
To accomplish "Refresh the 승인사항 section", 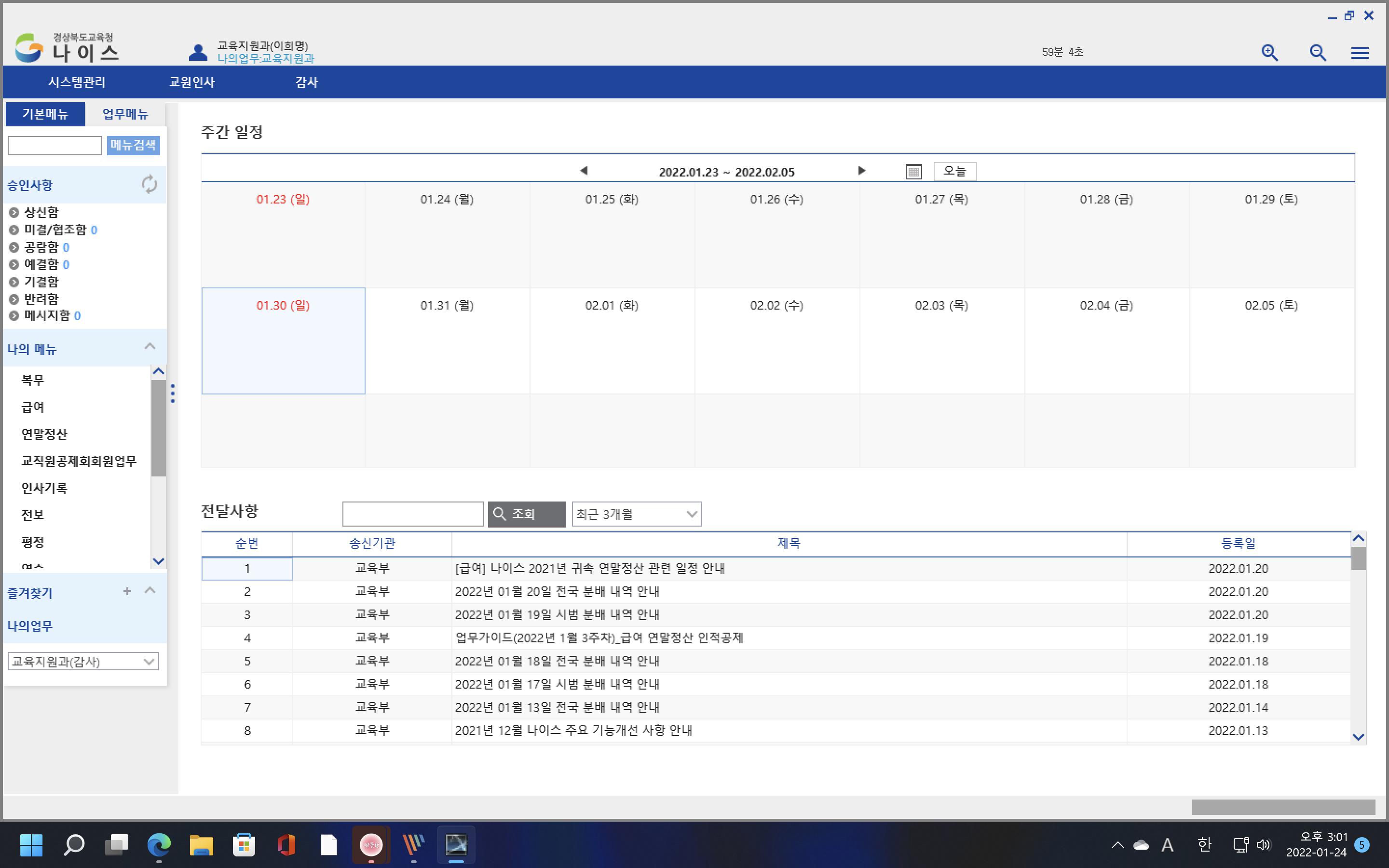I will pyautogui.click(x=149, y=184).
